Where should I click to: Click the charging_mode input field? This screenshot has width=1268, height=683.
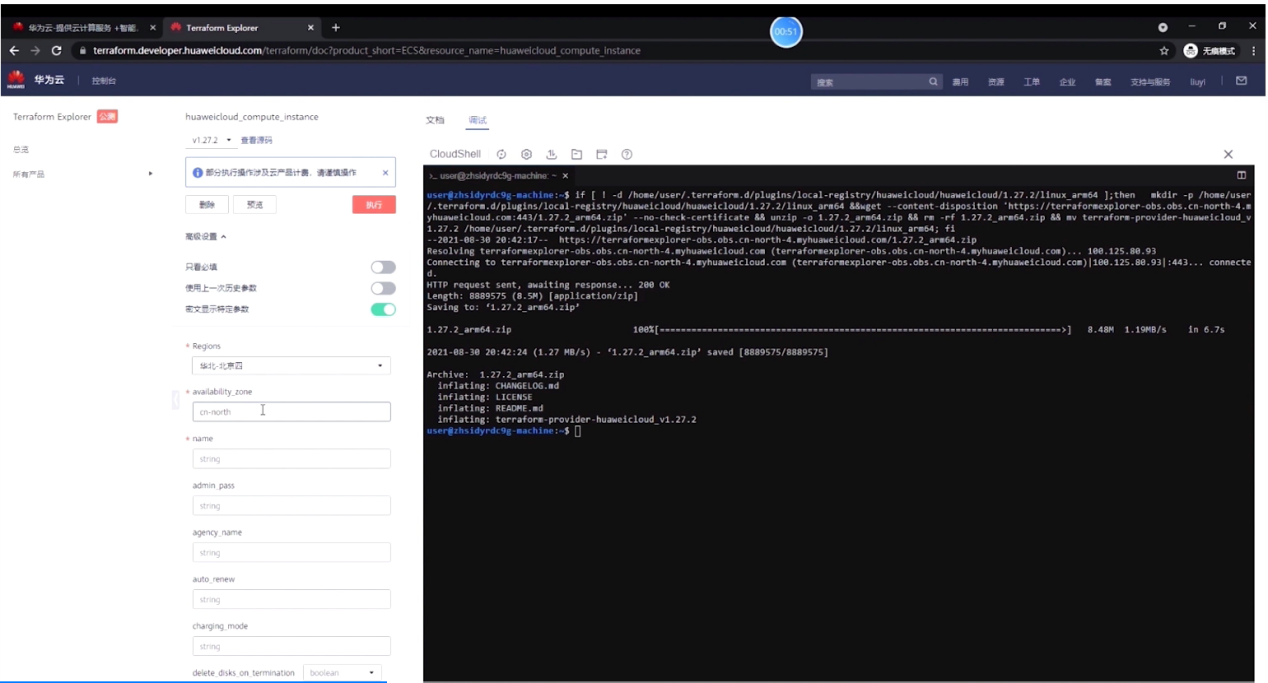(291, 646)
